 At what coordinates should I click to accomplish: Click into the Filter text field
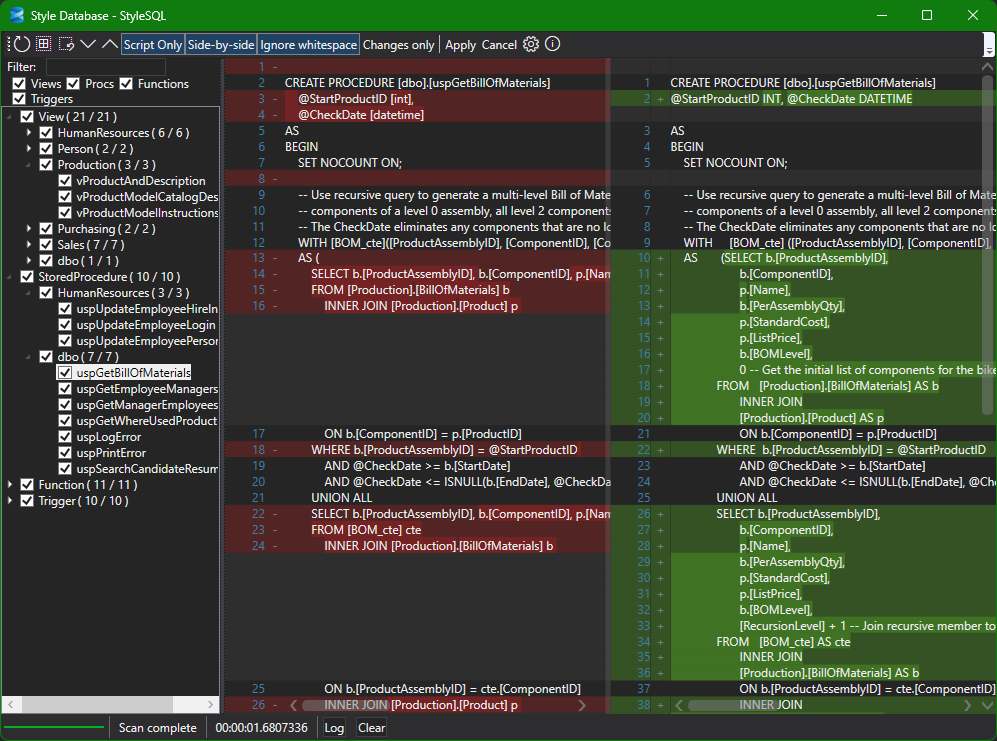(92, 66)
